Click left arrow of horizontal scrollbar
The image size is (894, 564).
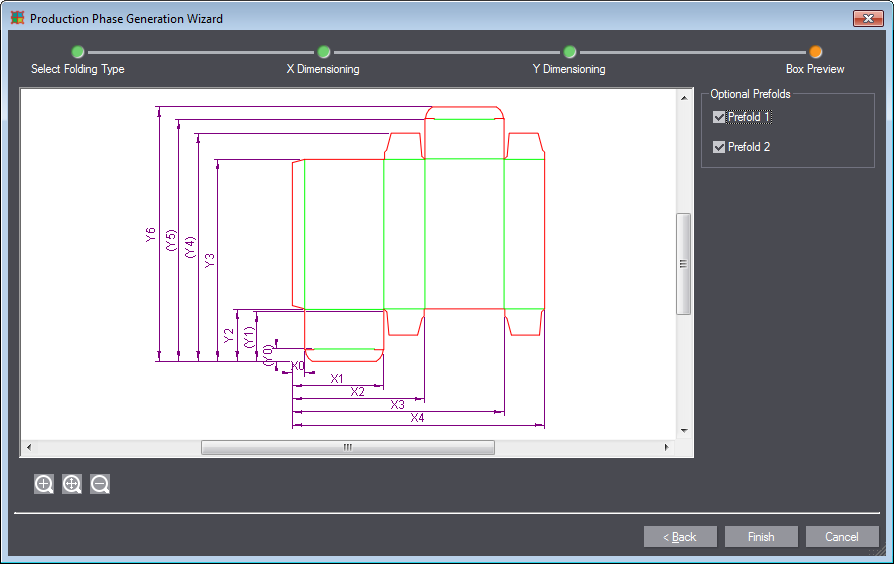click(x=28, y=448)
